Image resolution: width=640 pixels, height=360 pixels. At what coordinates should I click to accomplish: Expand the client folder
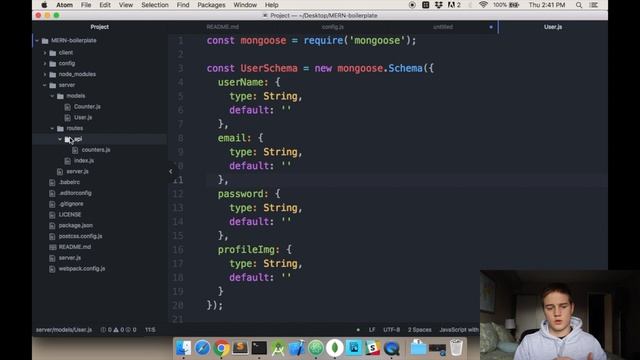pos(45,53)
